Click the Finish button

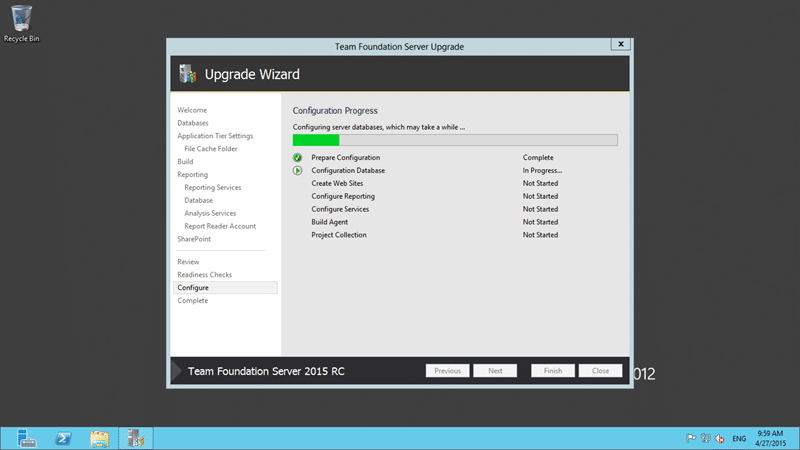pyautogui.click(x=553, y=371)
